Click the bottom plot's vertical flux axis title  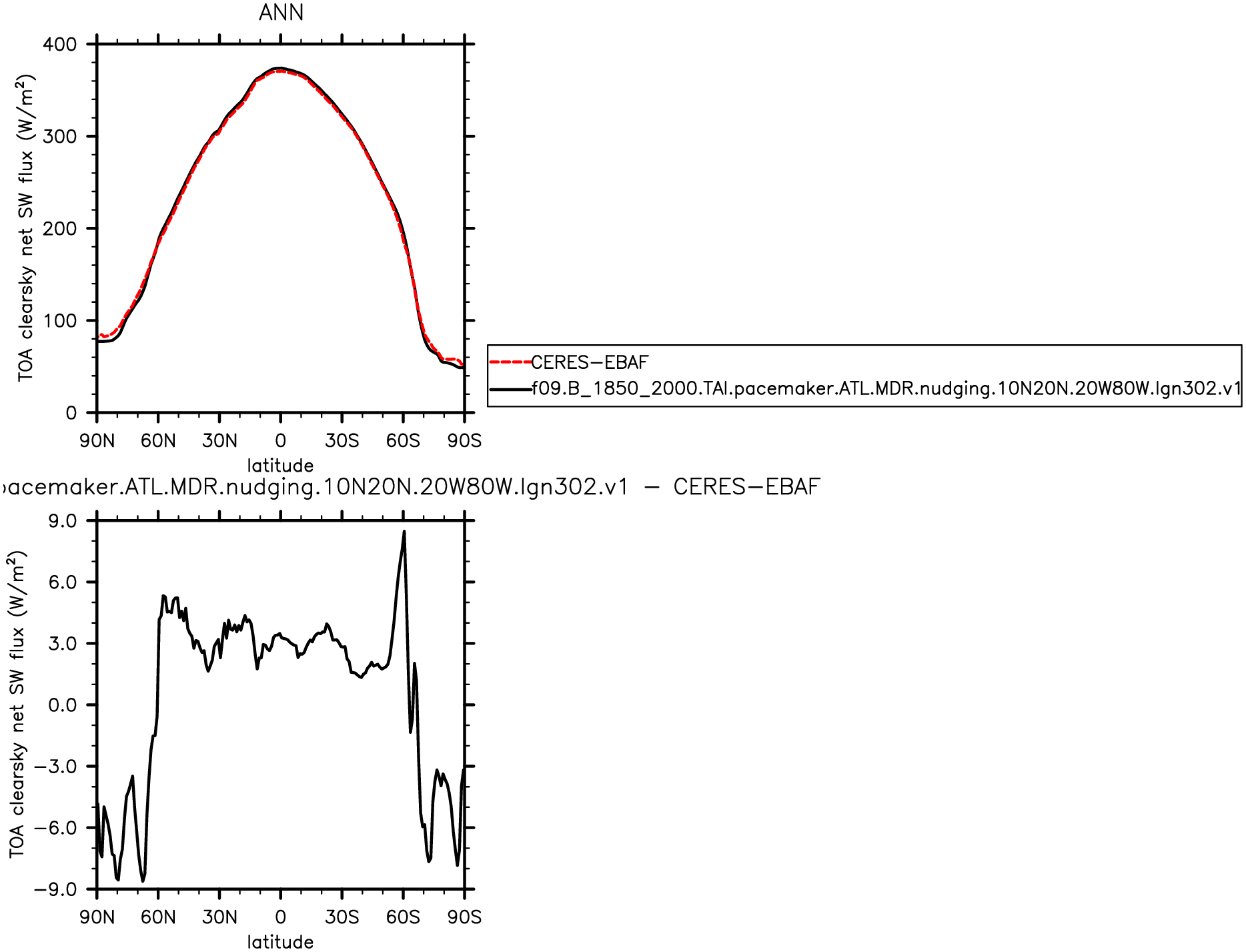tap(17, 704)
